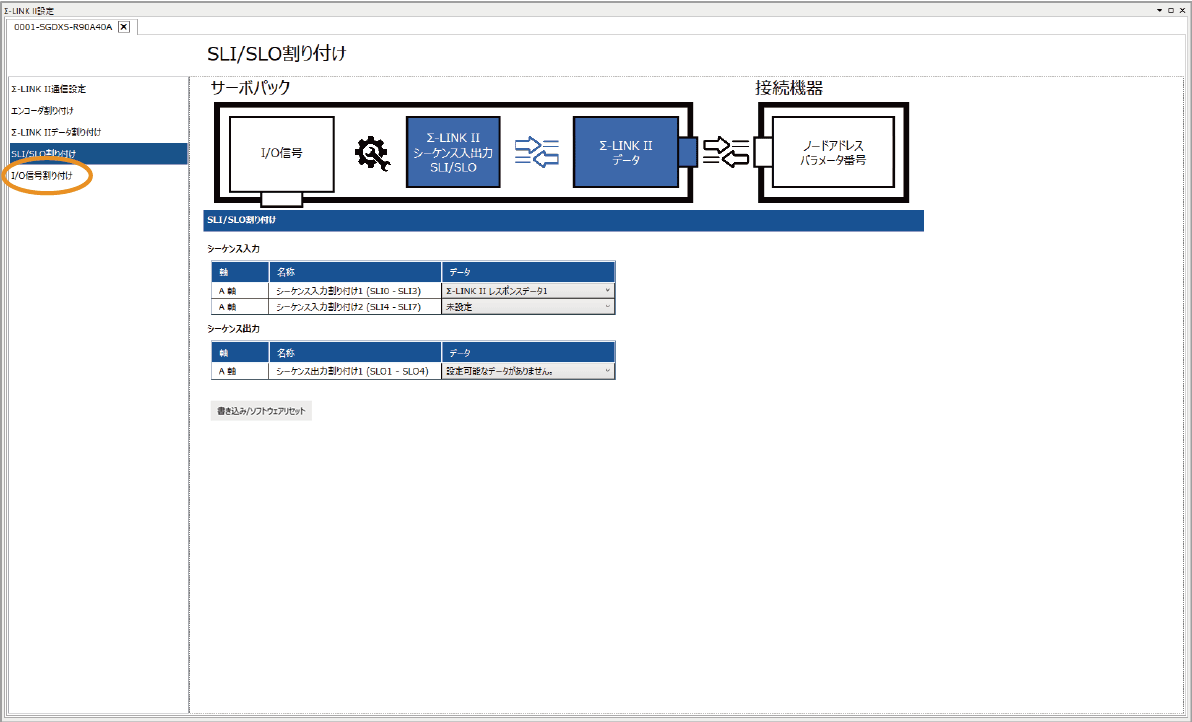Select the highlighted SLI/SLO割り付け sidebar item
The width and height of the screenshot is (1192, 722).
(x=44, y=154)
